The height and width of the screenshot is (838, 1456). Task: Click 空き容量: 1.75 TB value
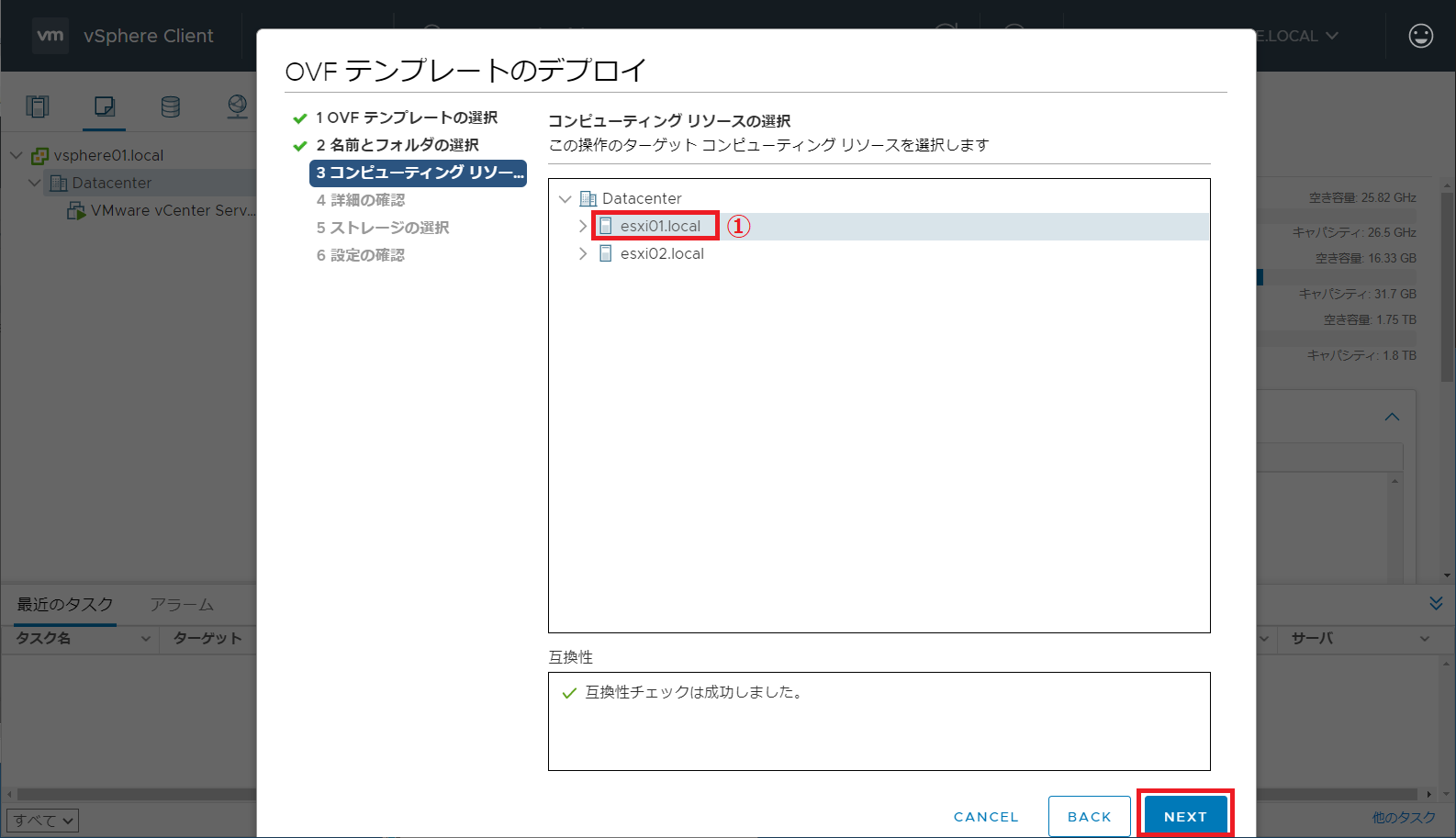(x=1370, y=319)
